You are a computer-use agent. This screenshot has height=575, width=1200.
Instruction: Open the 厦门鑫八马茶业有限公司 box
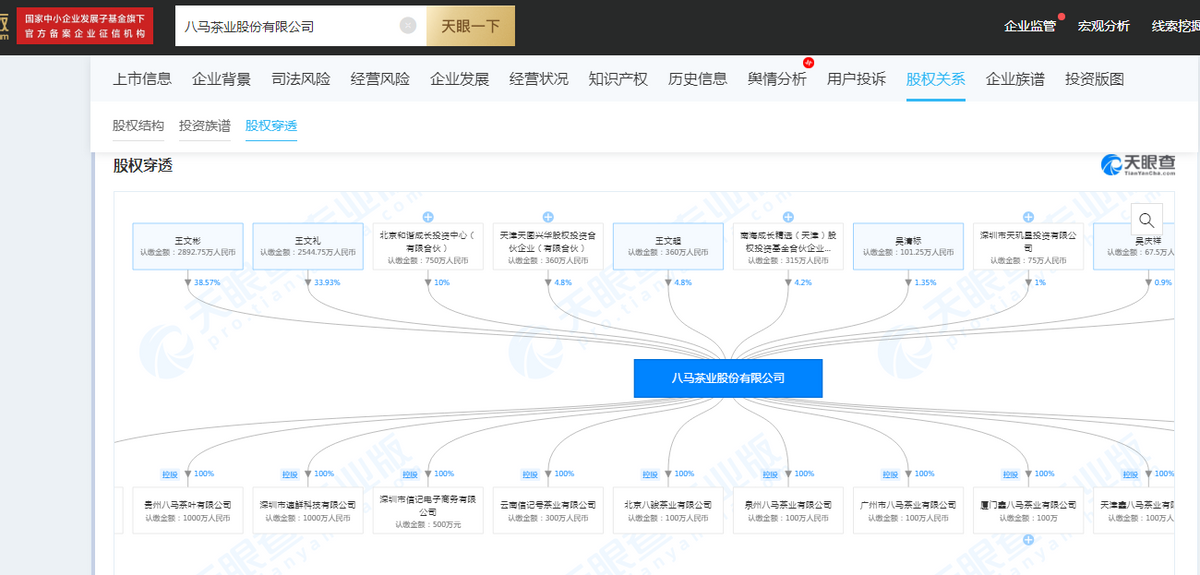[x=1028, y=510]
